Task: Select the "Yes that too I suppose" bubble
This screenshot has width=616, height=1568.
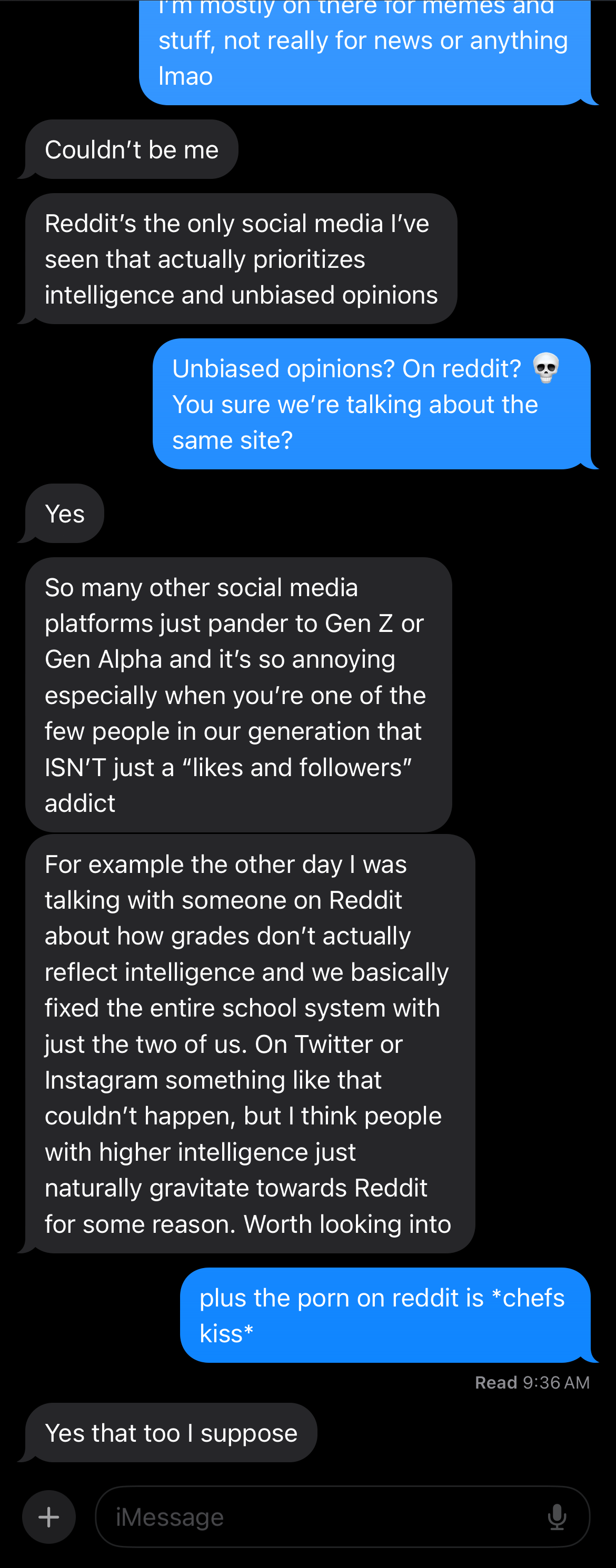Action: coord(171,1432)
